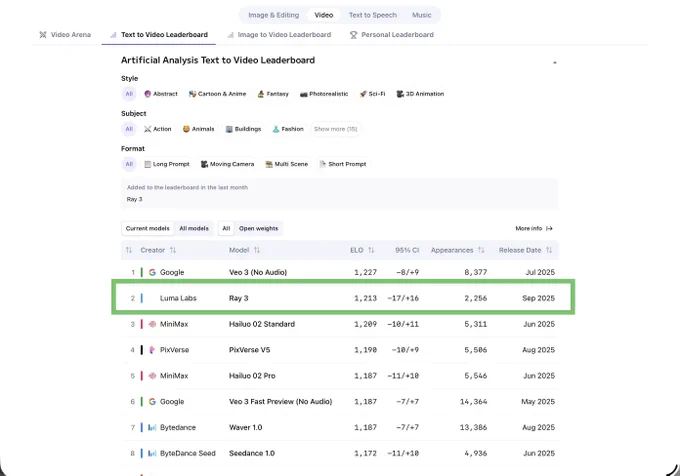
Task: Select All under Format filter
Action: pyautogui.click(x=129, y=164)
